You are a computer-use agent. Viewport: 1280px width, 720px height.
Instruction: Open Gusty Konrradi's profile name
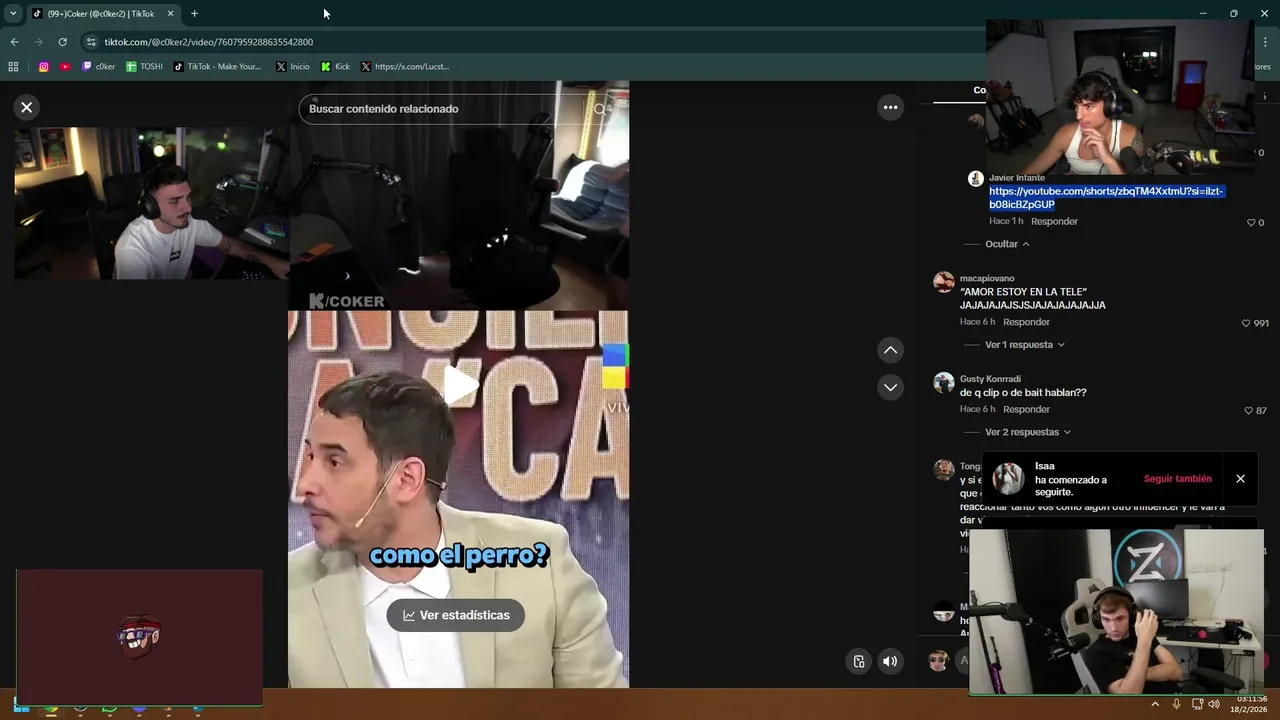coord(990,379)
